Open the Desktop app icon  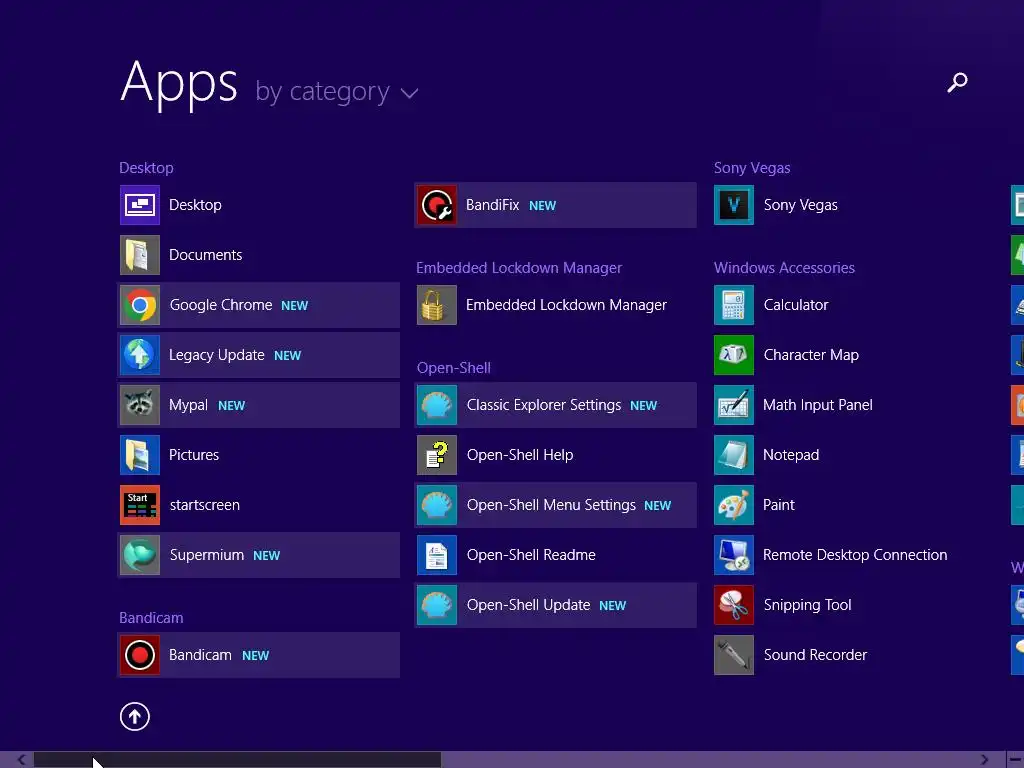pyautogui.click(x=140, y=205)
